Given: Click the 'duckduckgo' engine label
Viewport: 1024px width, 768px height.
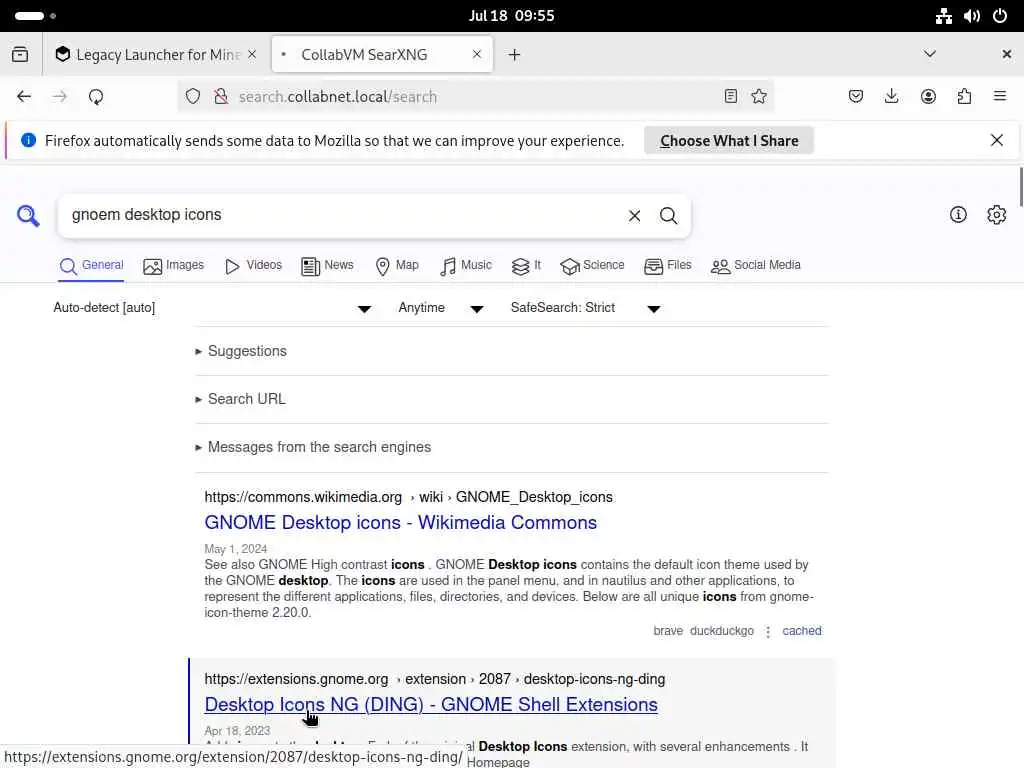Looking at the screenshot, I should pyautogui.click(x=722, y=631).
